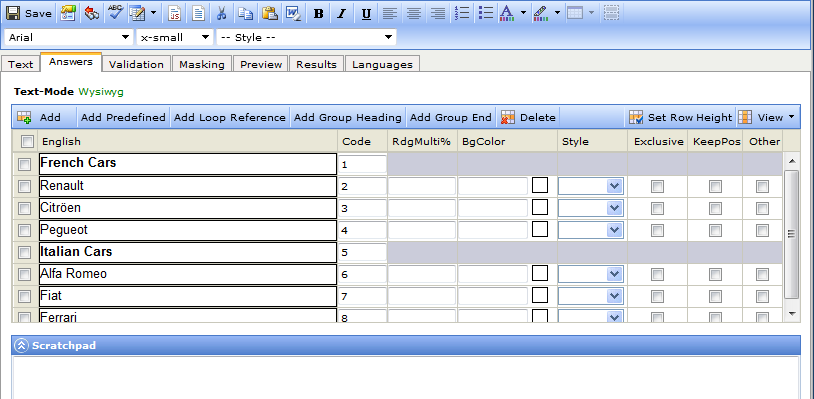Screen dimensions: 814x399
Task: Open BgColor swatch for Pegueot row
Action: [x=540, y=229]
